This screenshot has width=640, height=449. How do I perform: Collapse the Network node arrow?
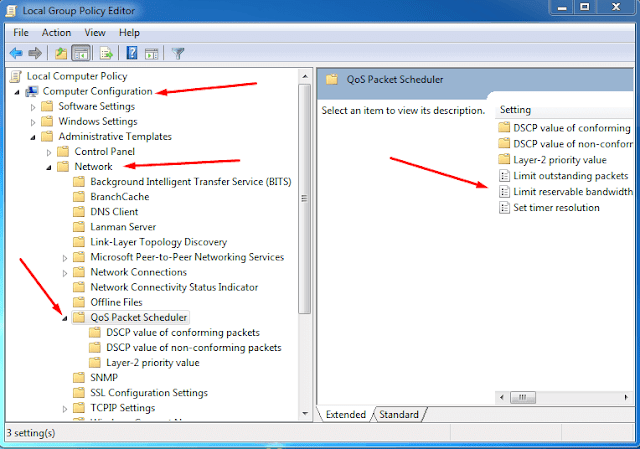(49, 168)
